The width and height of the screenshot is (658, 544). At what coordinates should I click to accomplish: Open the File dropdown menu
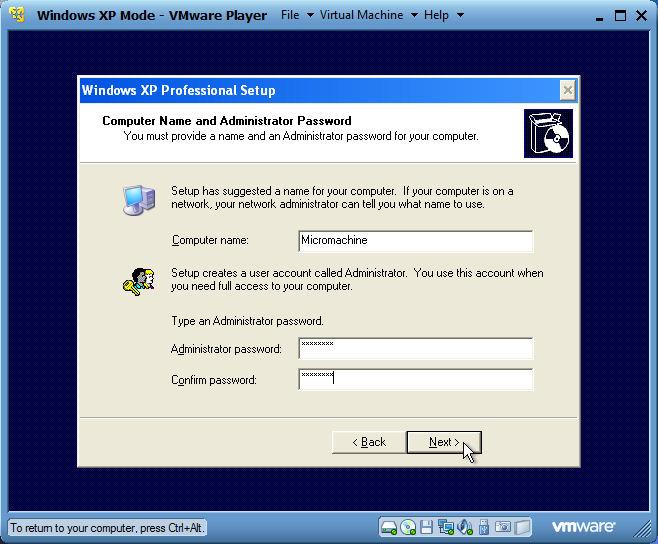(297, 15)
